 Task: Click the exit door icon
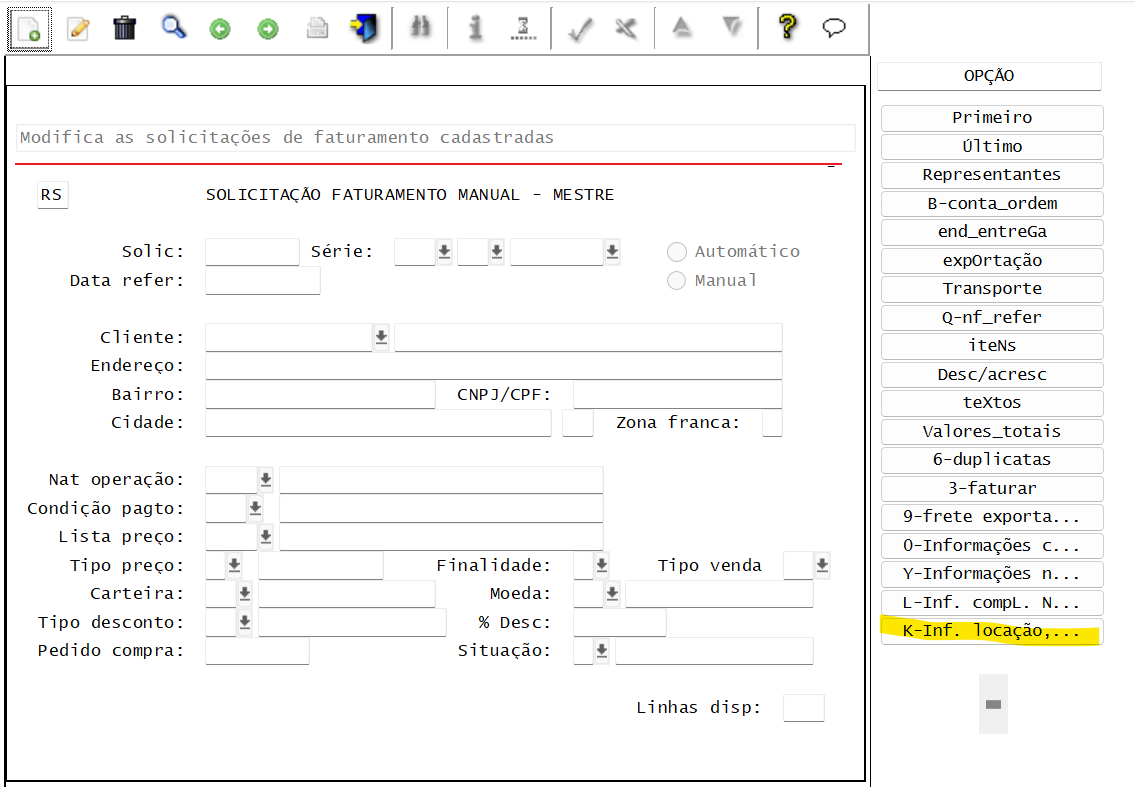364,28
